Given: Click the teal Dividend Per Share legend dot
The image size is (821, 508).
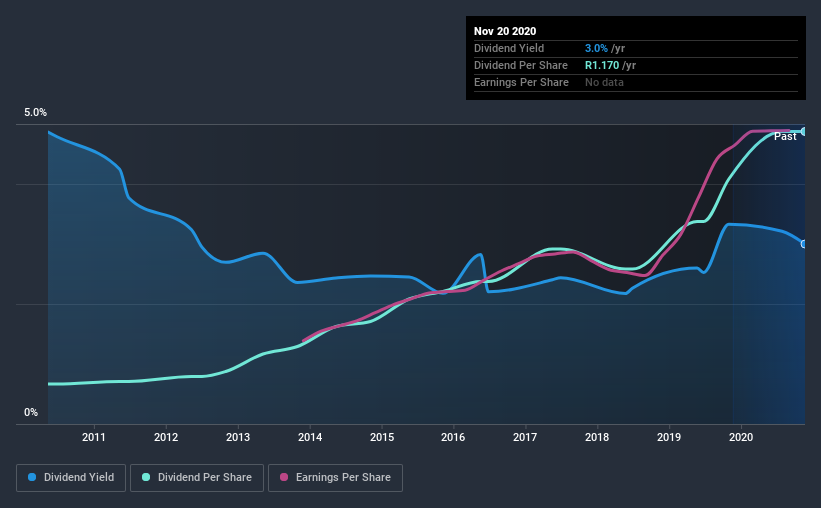Looking at the screenshot, I should point(146,477).
